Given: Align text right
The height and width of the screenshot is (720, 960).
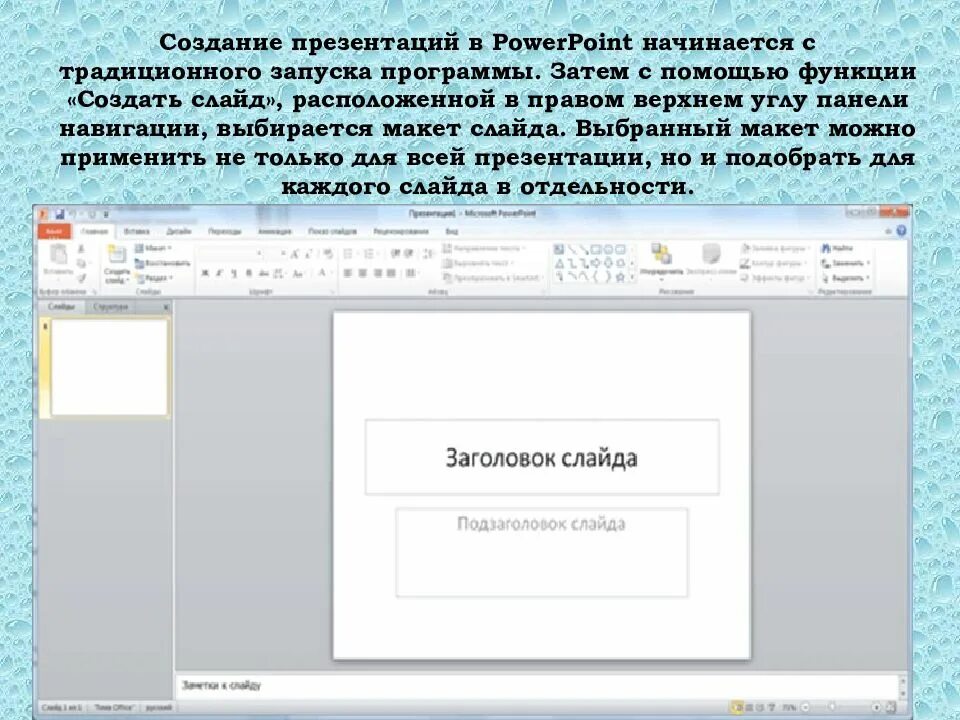Looking at the screenshot, I should 377,273.
